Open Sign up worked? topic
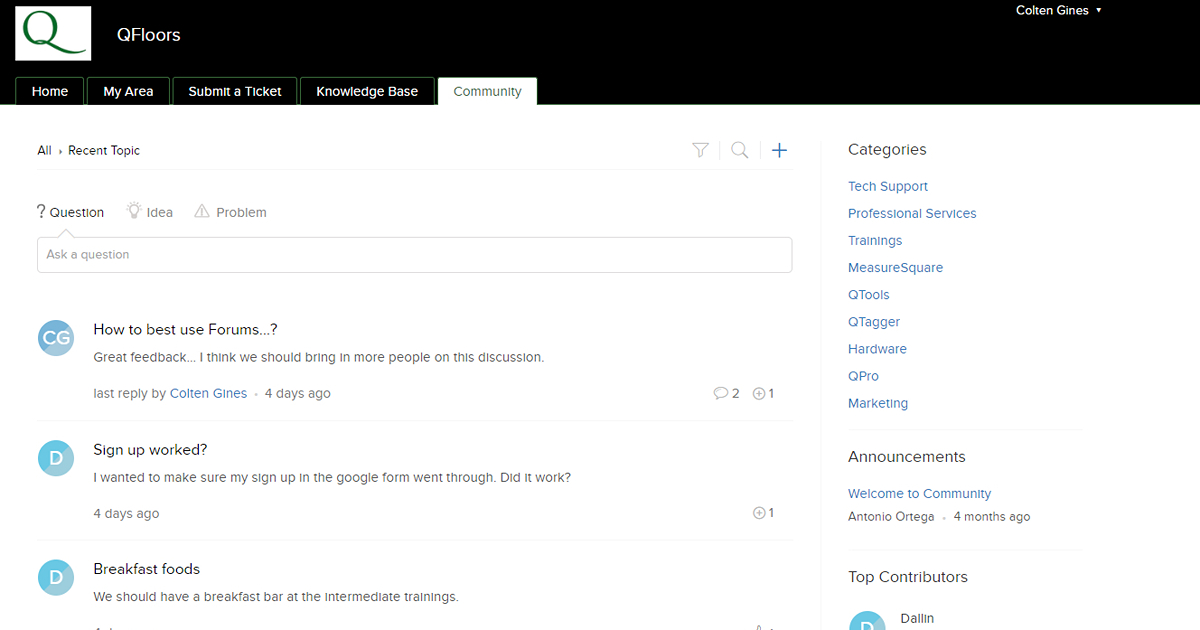Image resolution: width=1200 pixels, height=630 pixels. [150, 450]
